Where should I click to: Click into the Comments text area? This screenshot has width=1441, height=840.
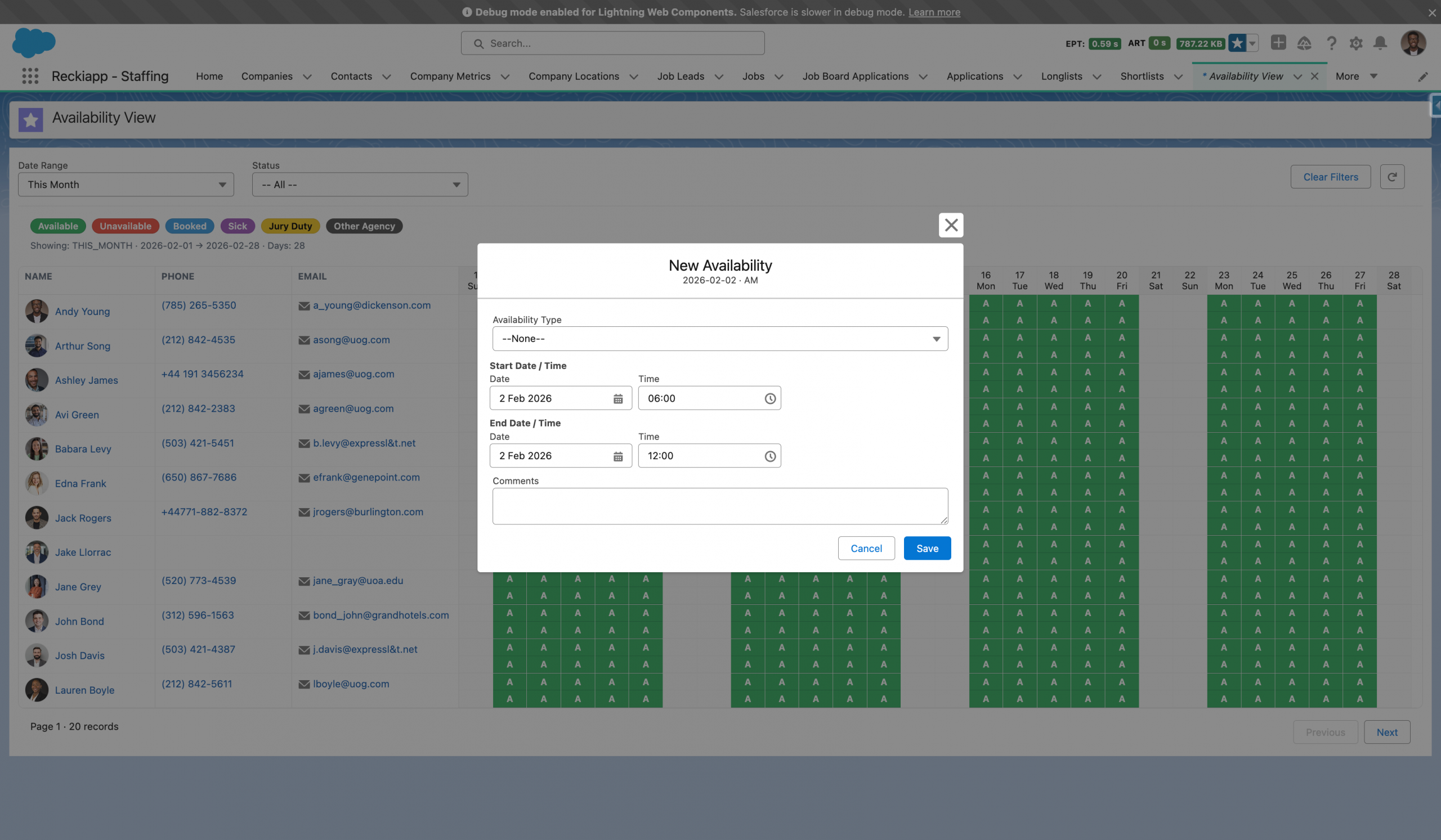tap(720, 506)
